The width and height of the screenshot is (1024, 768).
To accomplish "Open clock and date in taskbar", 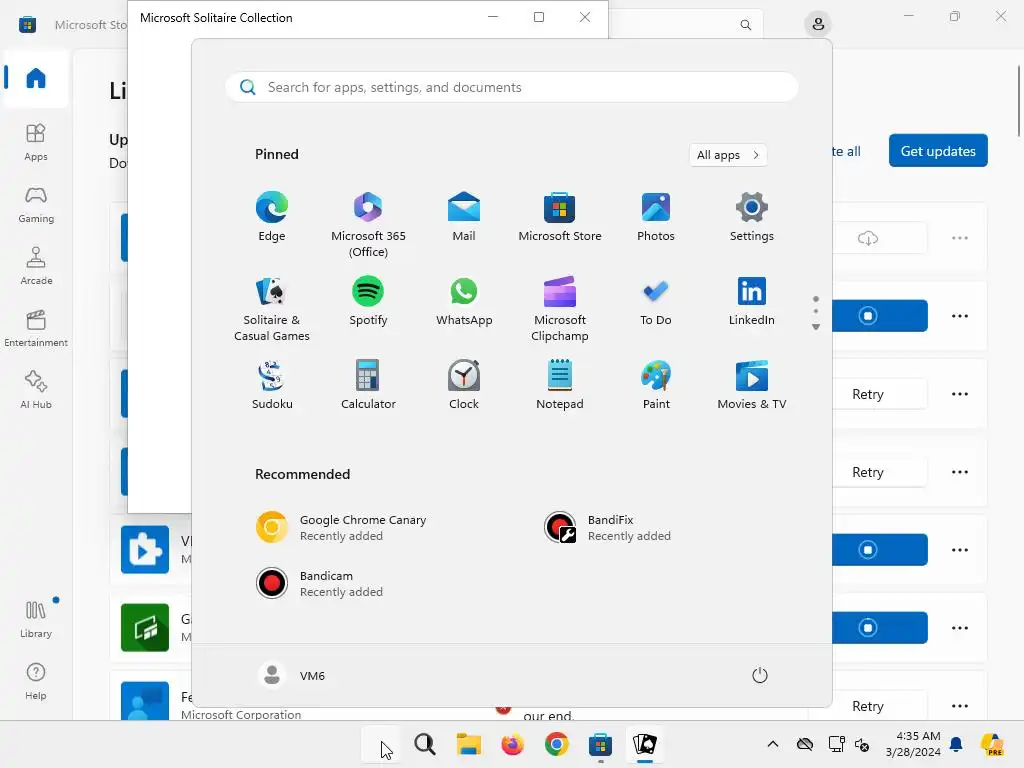I will (913, 744).
